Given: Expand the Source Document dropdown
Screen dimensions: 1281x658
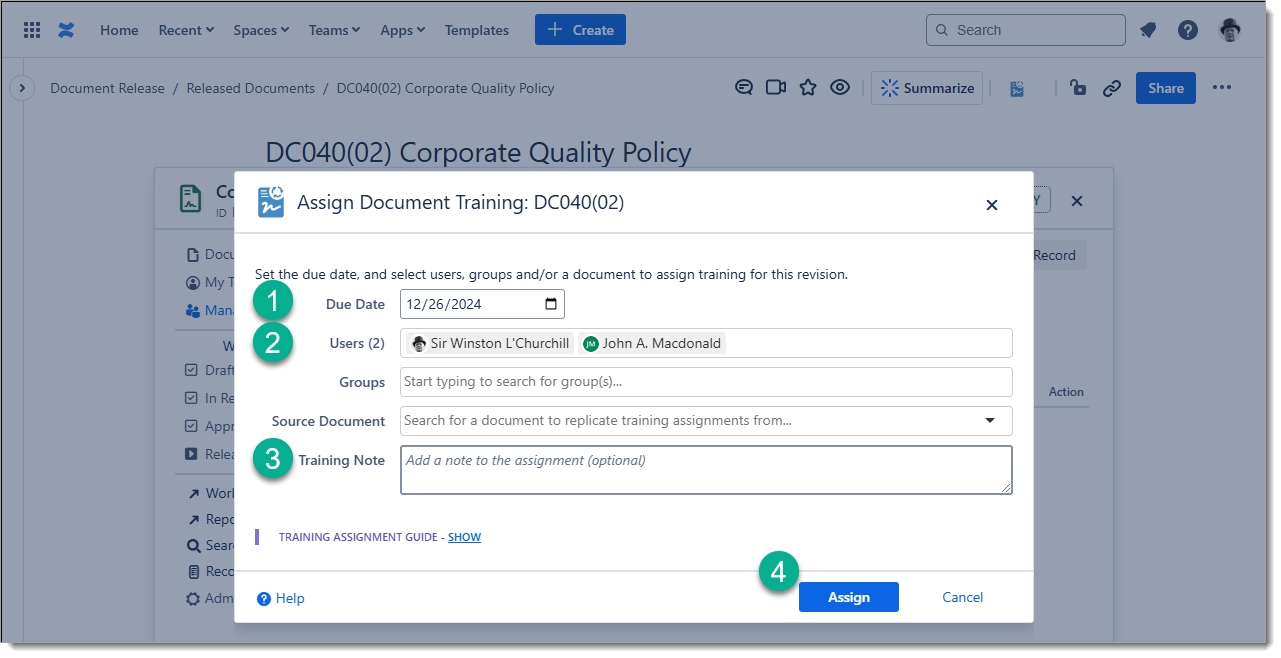Looking at the screenshot, I should tap(990, 421).
